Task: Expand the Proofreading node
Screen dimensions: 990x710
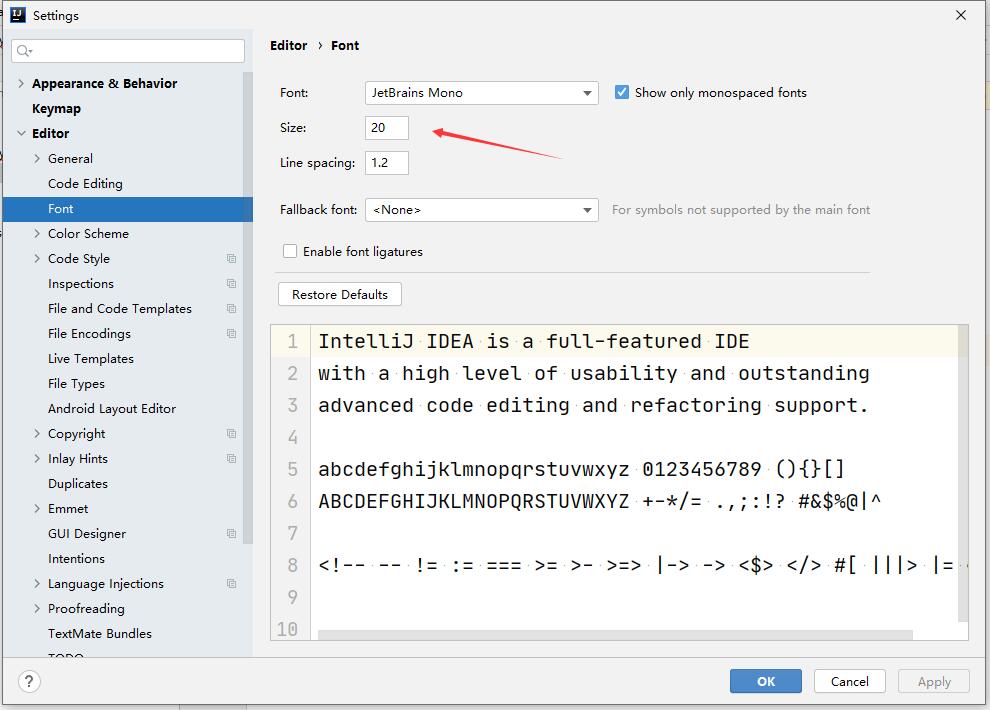Action: point(37,608)
